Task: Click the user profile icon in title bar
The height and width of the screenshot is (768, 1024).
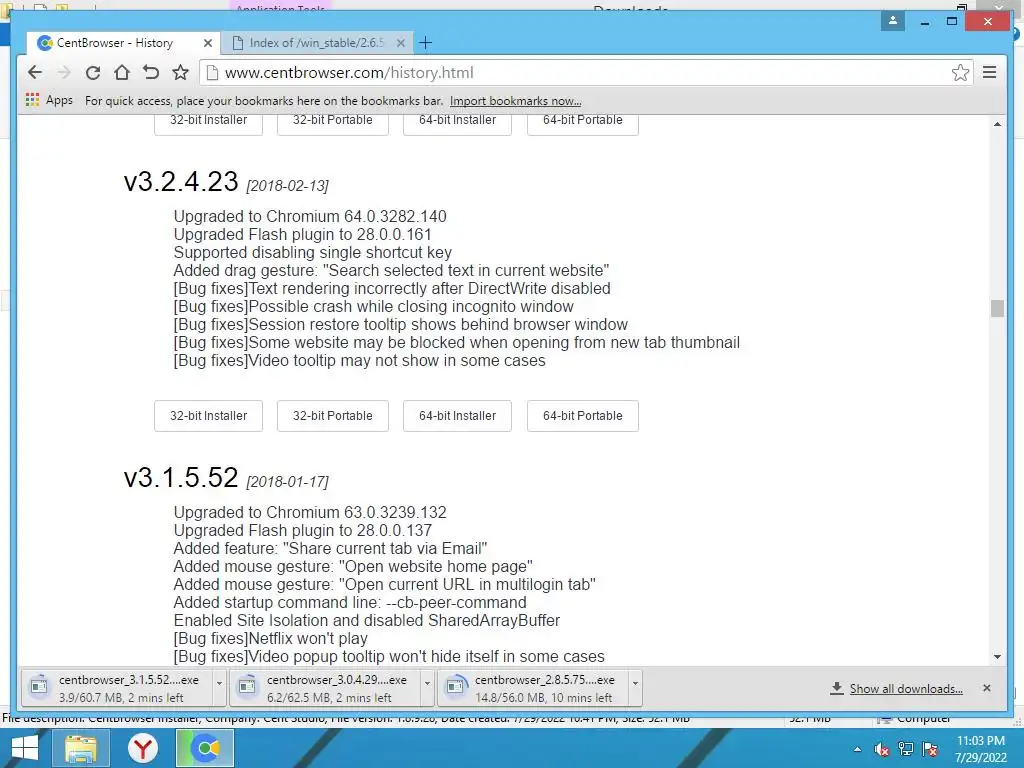Action: click(x=892, y=21)
